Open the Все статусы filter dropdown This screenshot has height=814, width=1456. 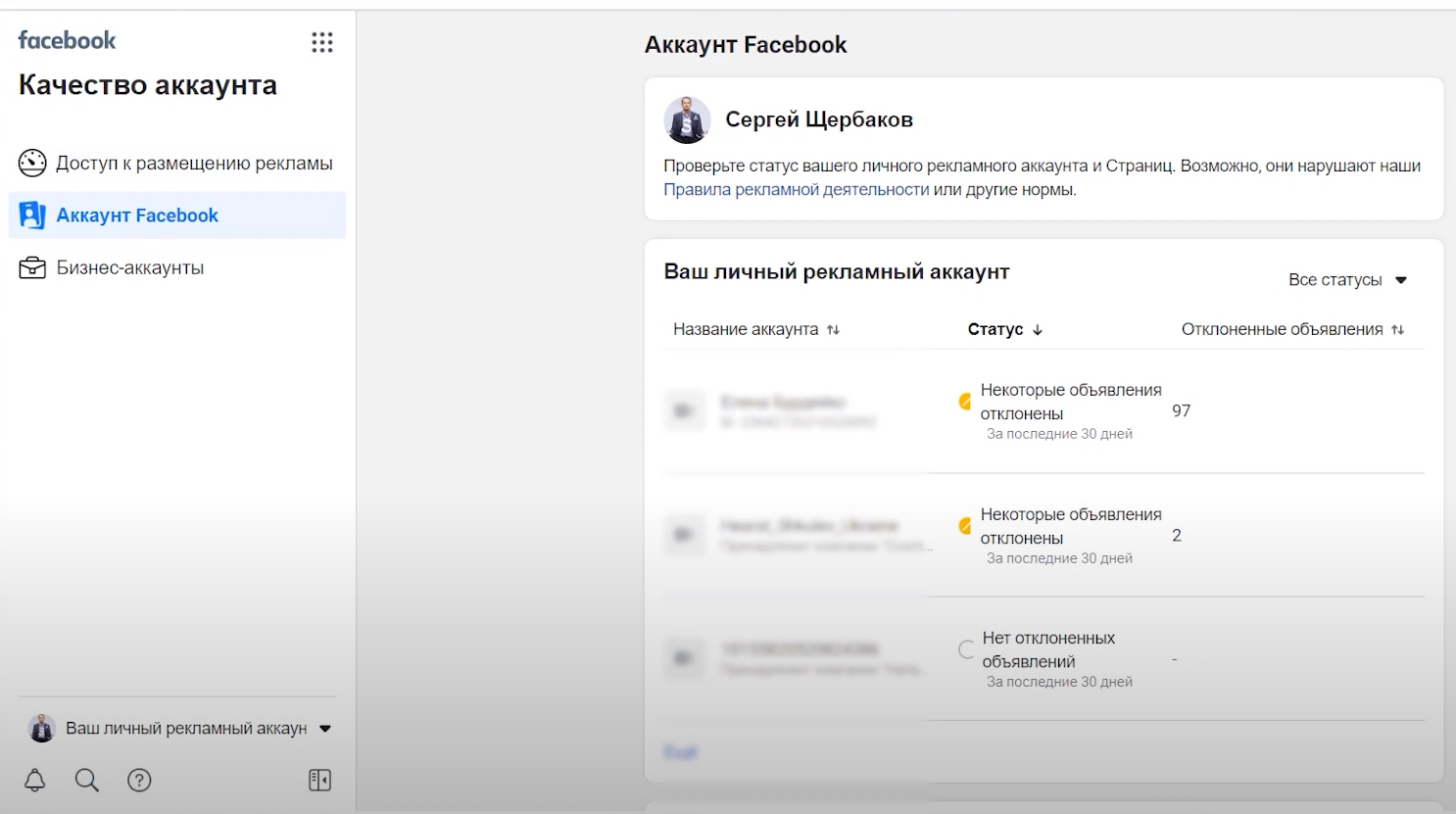pos(1348,280)
